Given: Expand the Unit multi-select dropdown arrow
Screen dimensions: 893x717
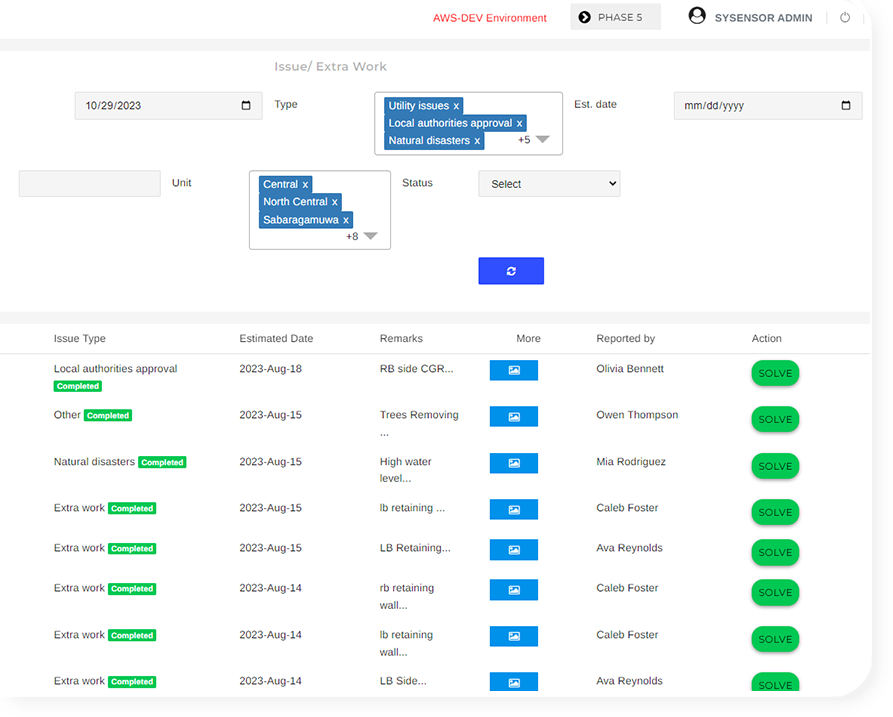Looking at the screenshot, I should 370,236.
